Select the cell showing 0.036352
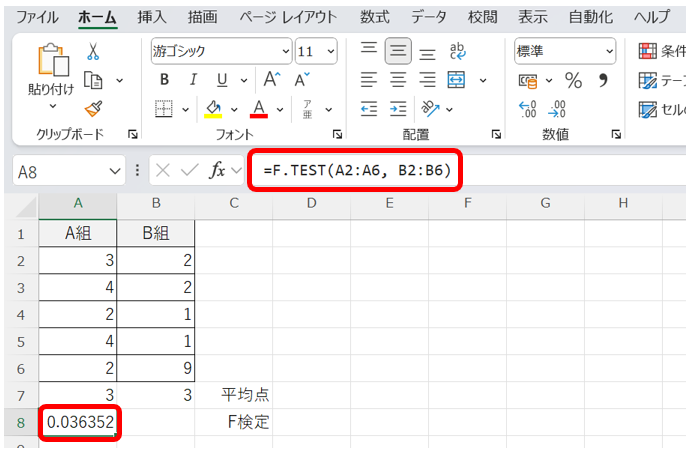This screenshot has width=687, height=451. click(x=79, y=423)
